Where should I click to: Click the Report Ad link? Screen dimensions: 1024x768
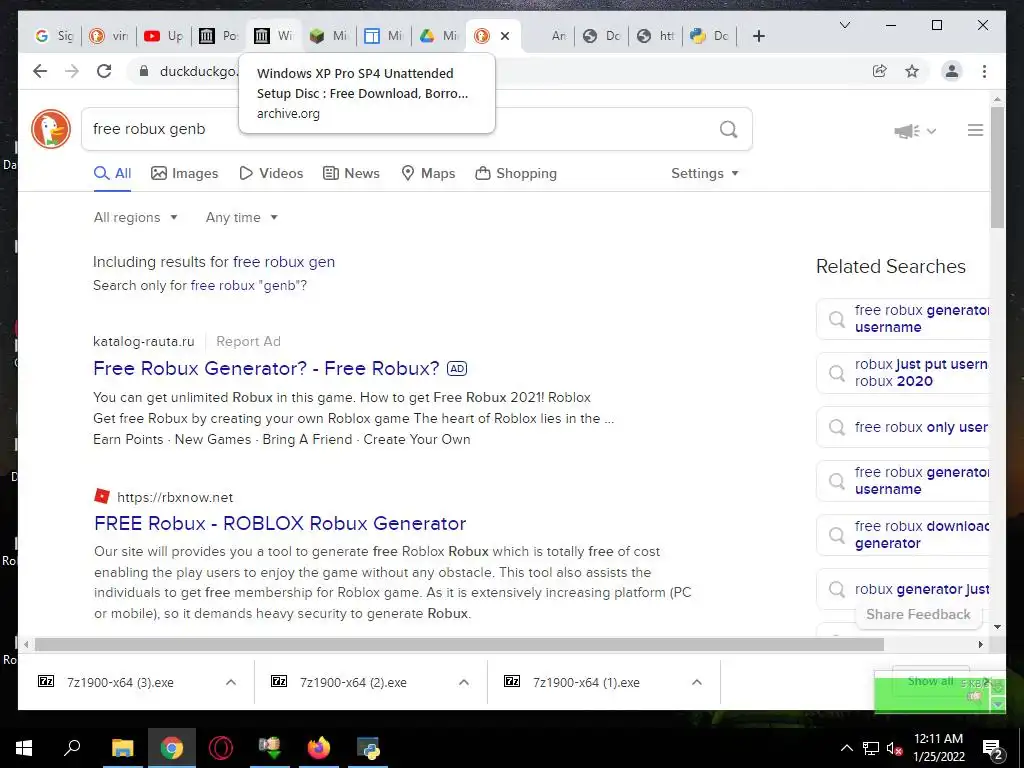(x=248, y=342)
